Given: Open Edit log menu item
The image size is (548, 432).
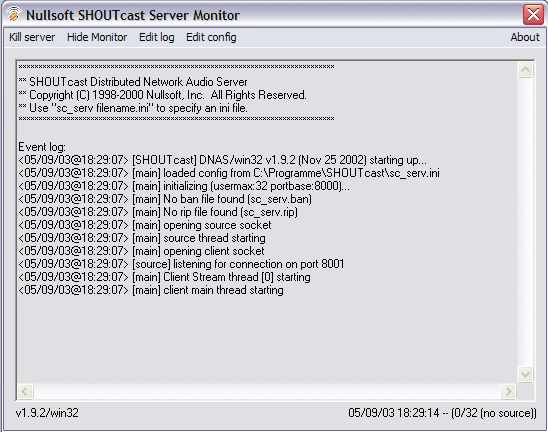Looking at the screenshot, I should point(157,37).
